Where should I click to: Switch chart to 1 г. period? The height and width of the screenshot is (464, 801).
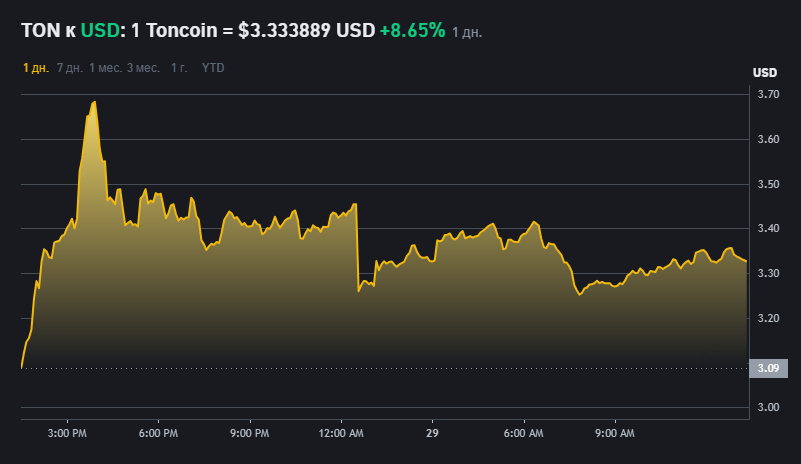pyautogui.click(x=179, y=68)
